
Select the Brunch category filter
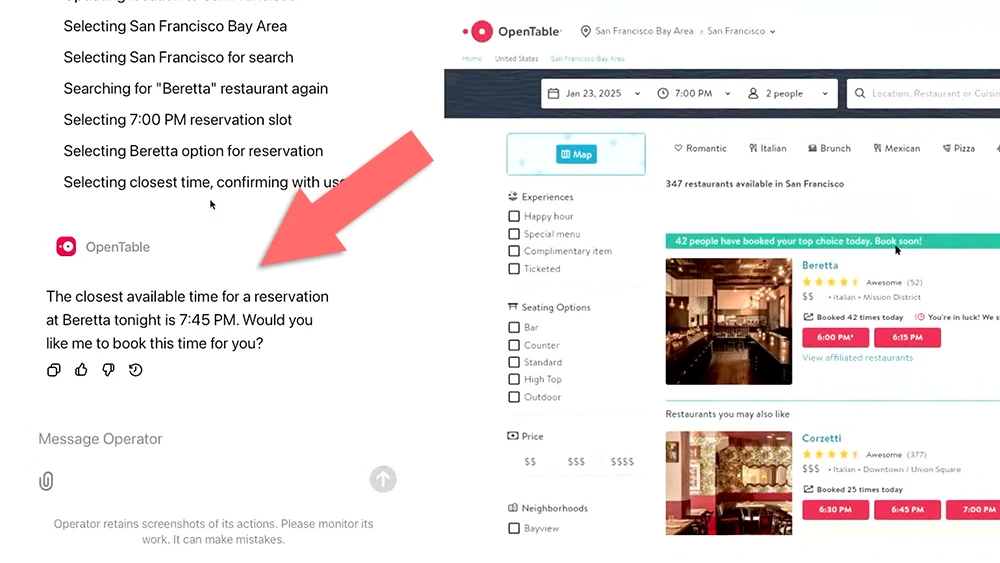point(829,149)
